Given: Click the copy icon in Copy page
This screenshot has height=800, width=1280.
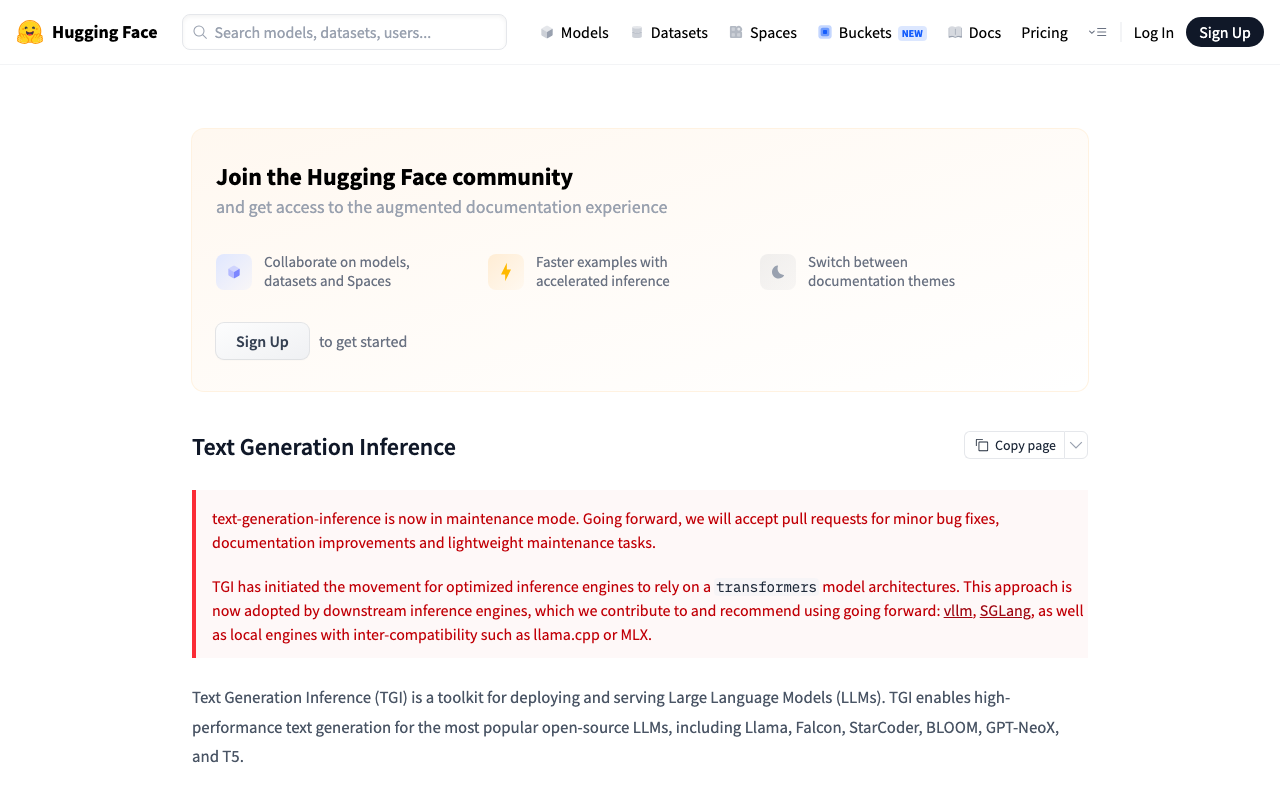Looking at the screenshot, I should tap(982, 445).
